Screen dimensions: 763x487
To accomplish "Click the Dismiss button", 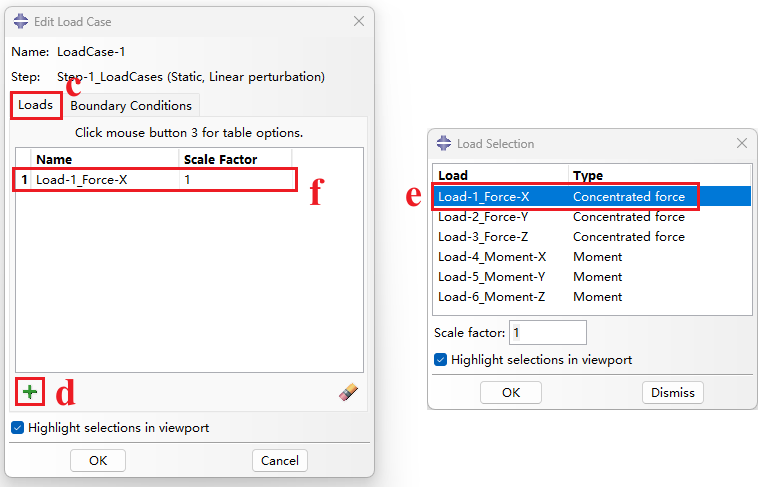I will point(672,392).
